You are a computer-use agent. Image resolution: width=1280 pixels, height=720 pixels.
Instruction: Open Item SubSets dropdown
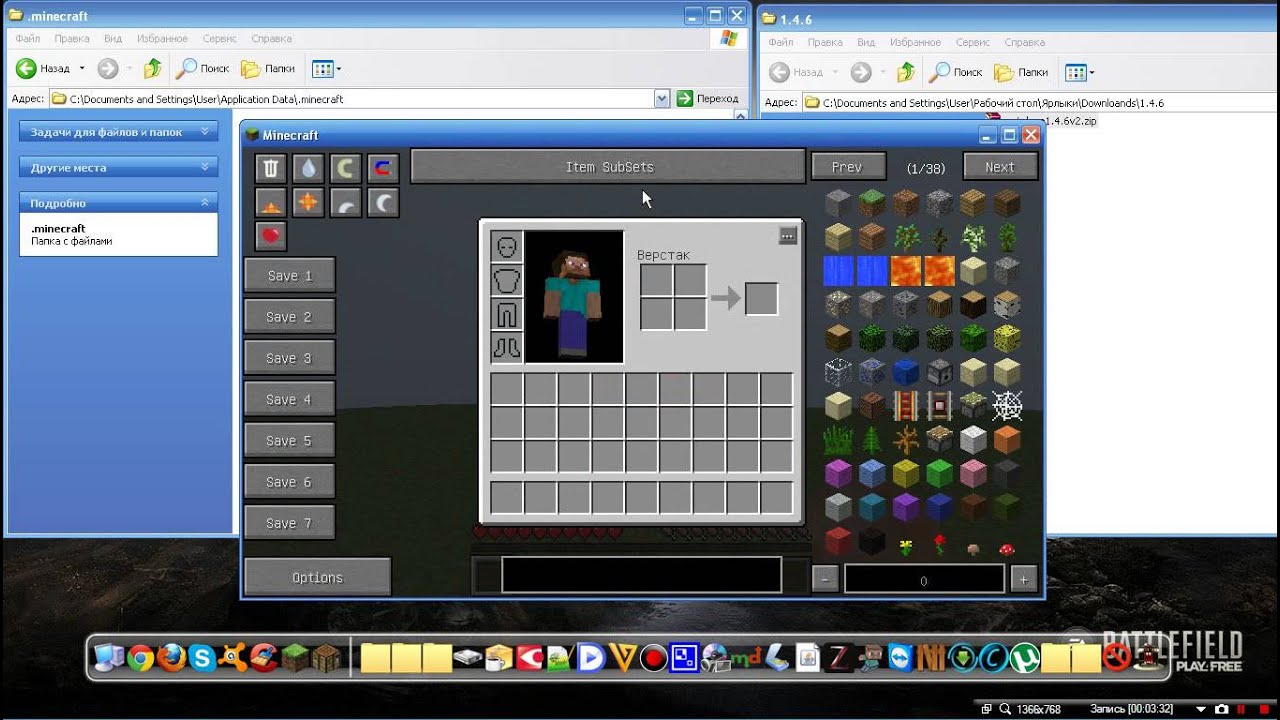click(608, 167)
